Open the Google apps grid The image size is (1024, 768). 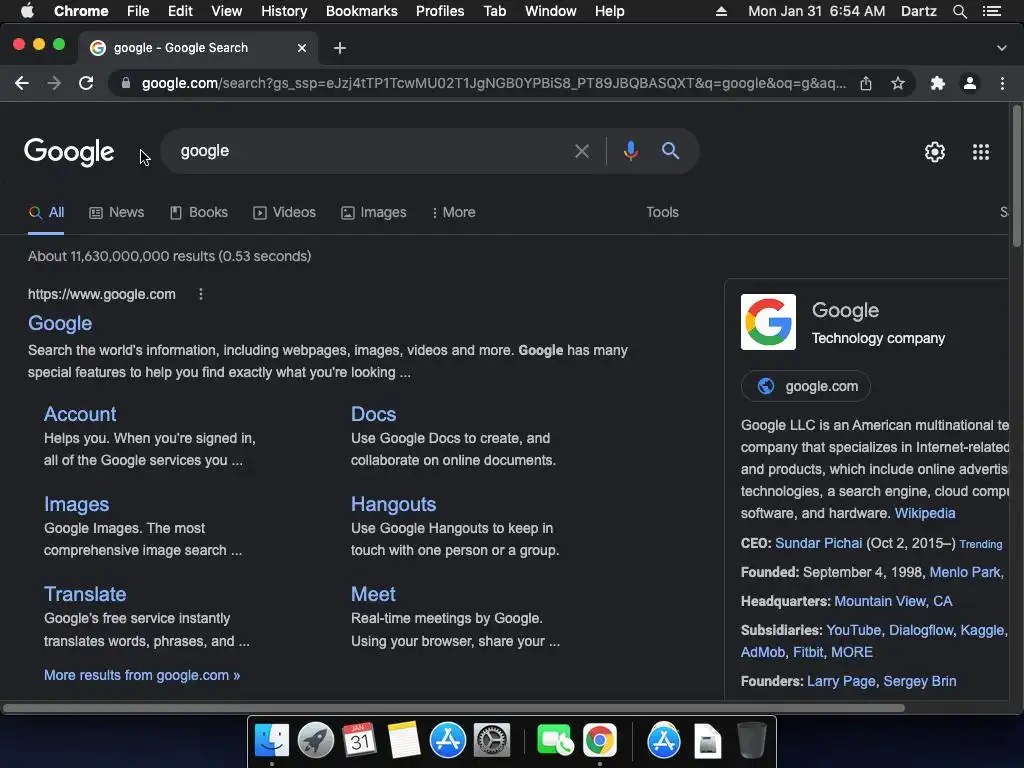(981, 152)
